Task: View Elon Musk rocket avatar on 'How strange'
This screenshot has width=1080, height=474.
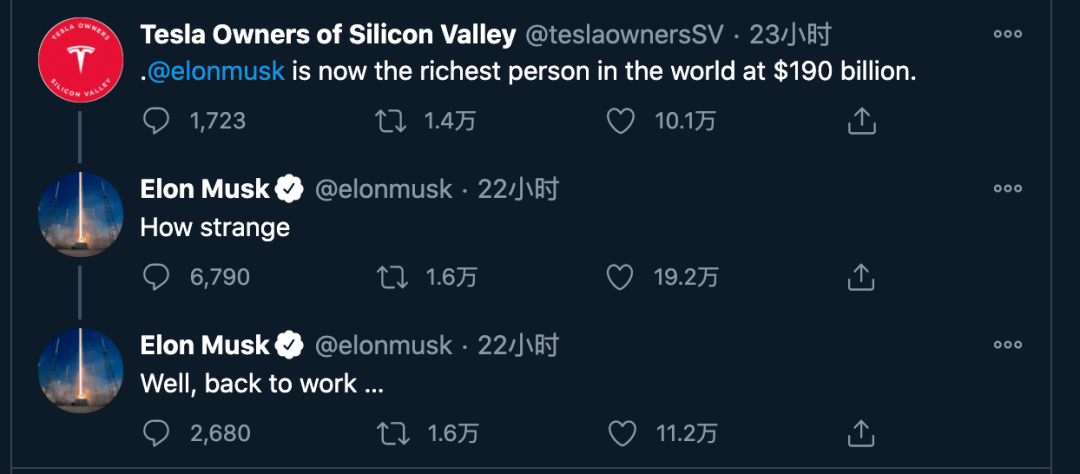Action: pyautogui.click(x=81, y=214)
